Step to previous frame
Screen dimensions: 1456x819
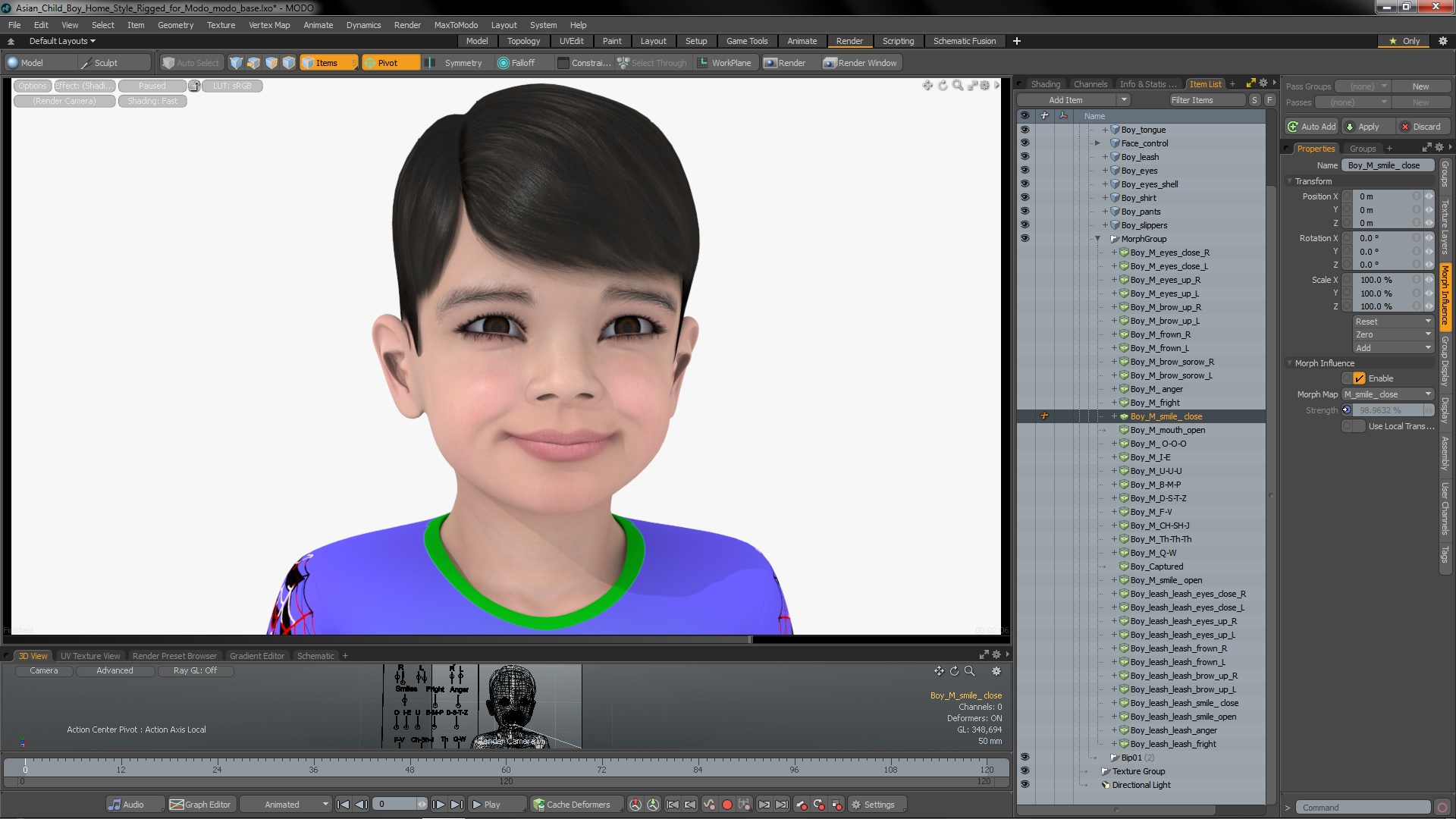click(362, 805)
